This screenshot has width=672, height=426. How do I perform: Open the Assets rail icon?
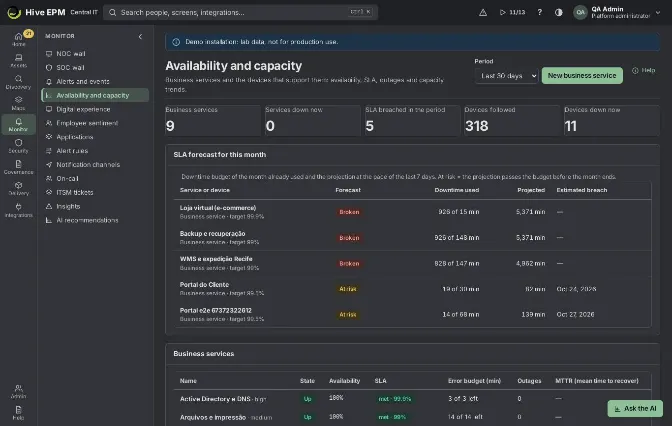(18, 60)
